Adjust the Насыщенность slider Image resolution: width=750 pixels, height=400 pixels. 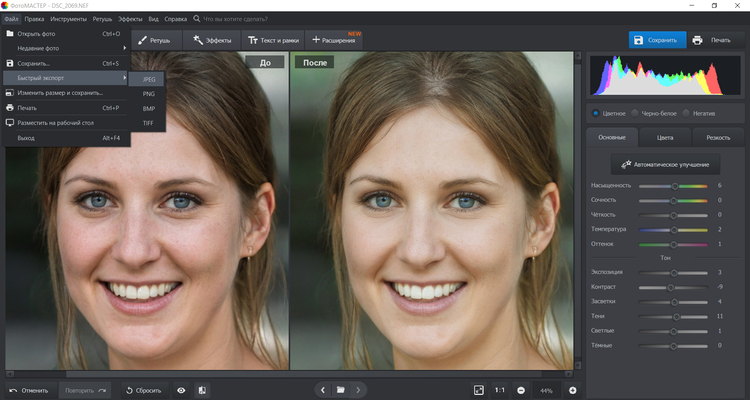pos(675,186)
